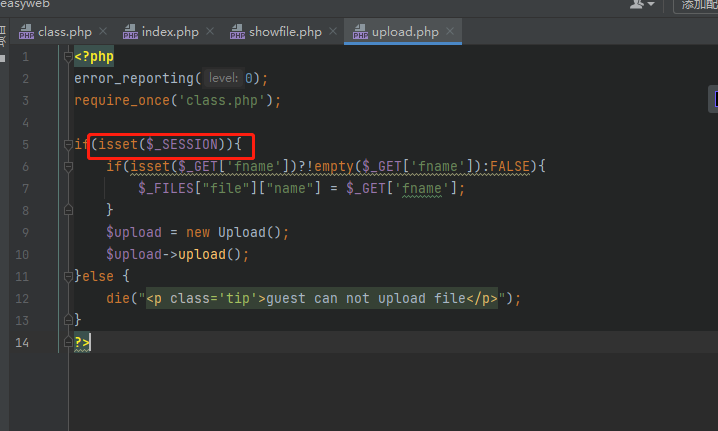
Task: Collapse the if block fold on line 5
Action: pos(68,145)
